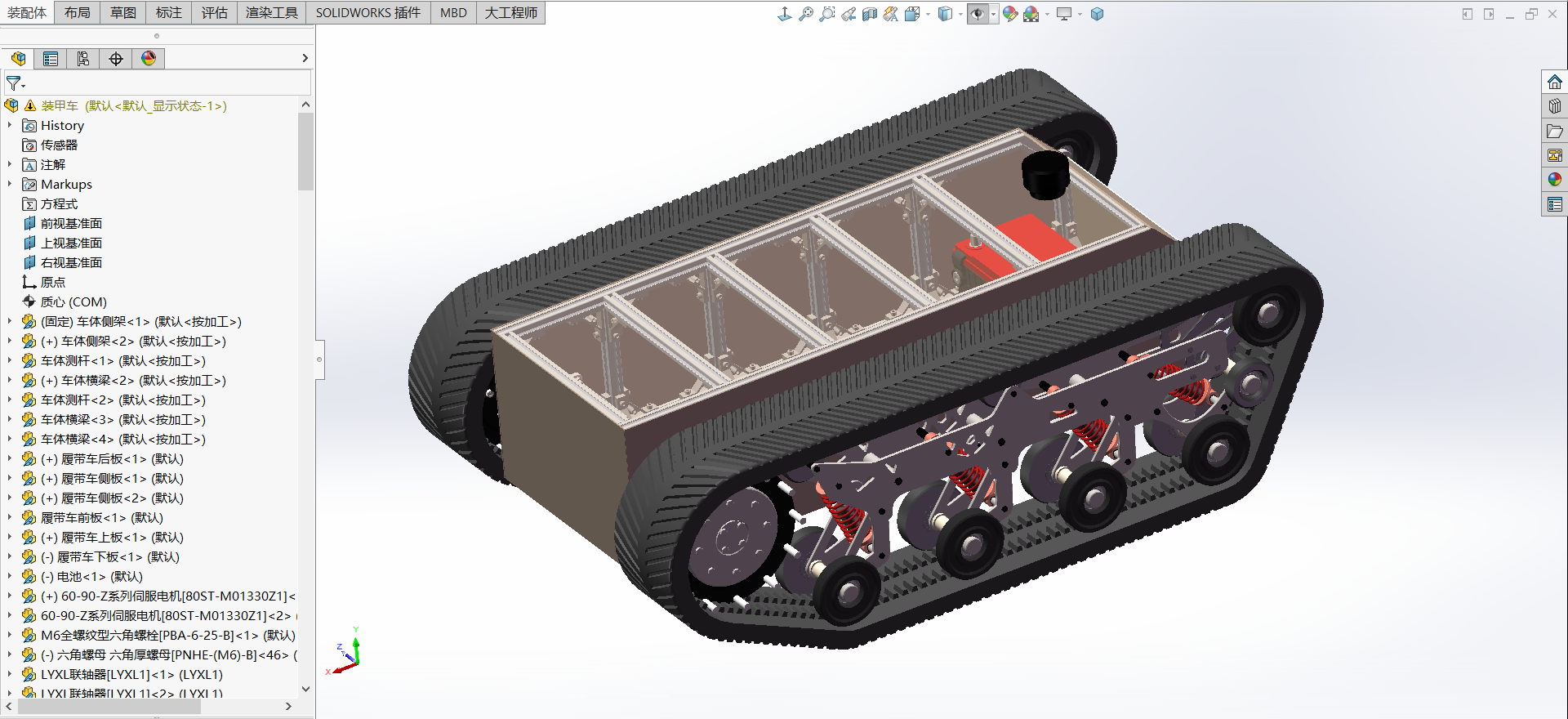
Task: Click the view orientation triad icon
Action: [x=785, y=14]
